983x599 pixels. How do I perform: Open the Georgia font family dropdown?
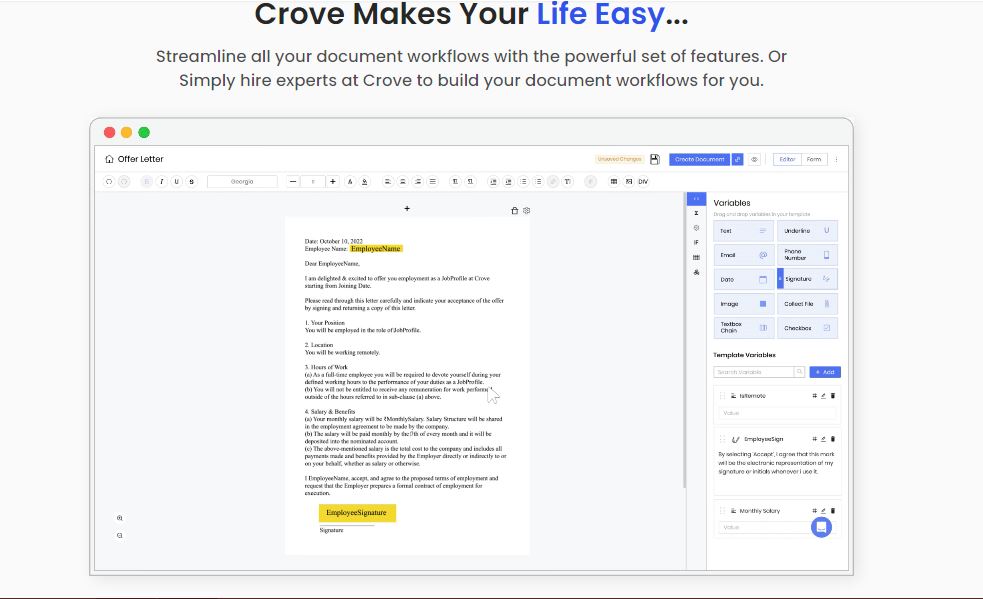coord(243,181)
